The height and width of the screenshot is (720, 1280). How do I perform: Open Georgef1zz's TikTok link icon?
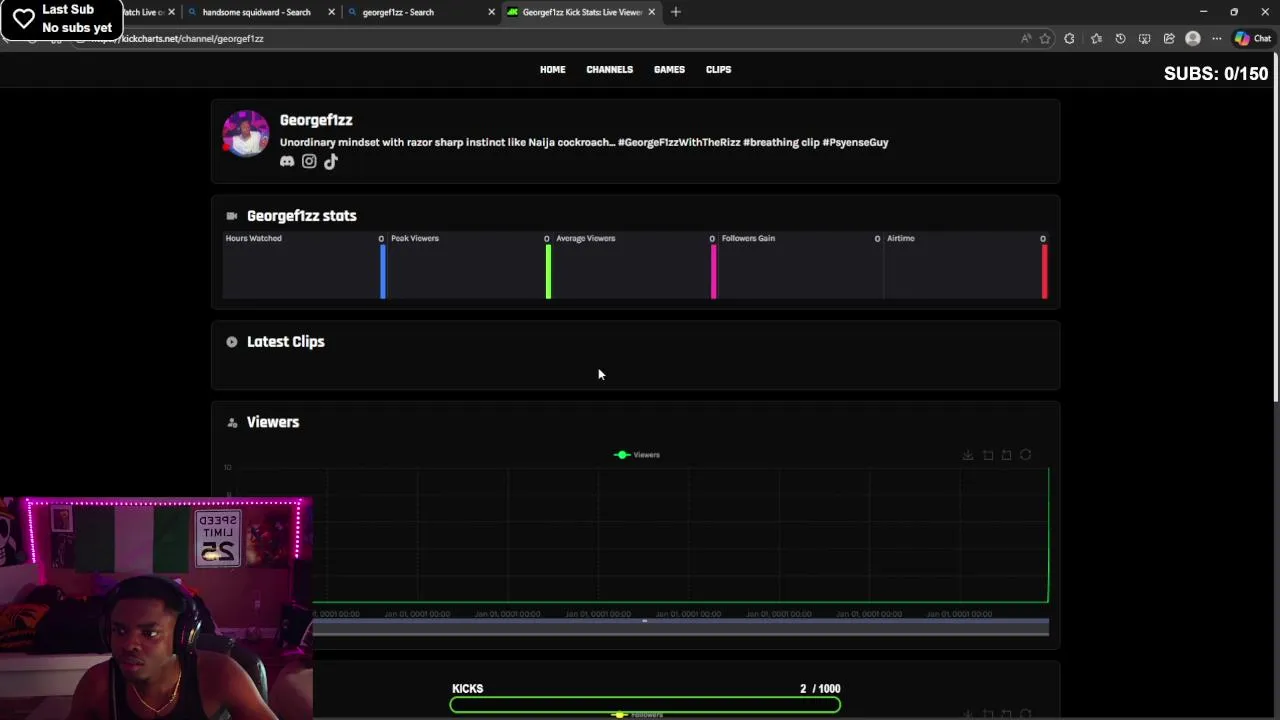point(331,161)
